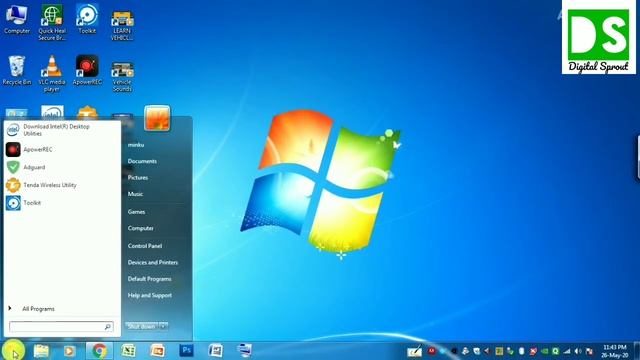Viewport: 640px width, 360px height.
Task: Click the Start orb button
Action: tap(13, 350)
